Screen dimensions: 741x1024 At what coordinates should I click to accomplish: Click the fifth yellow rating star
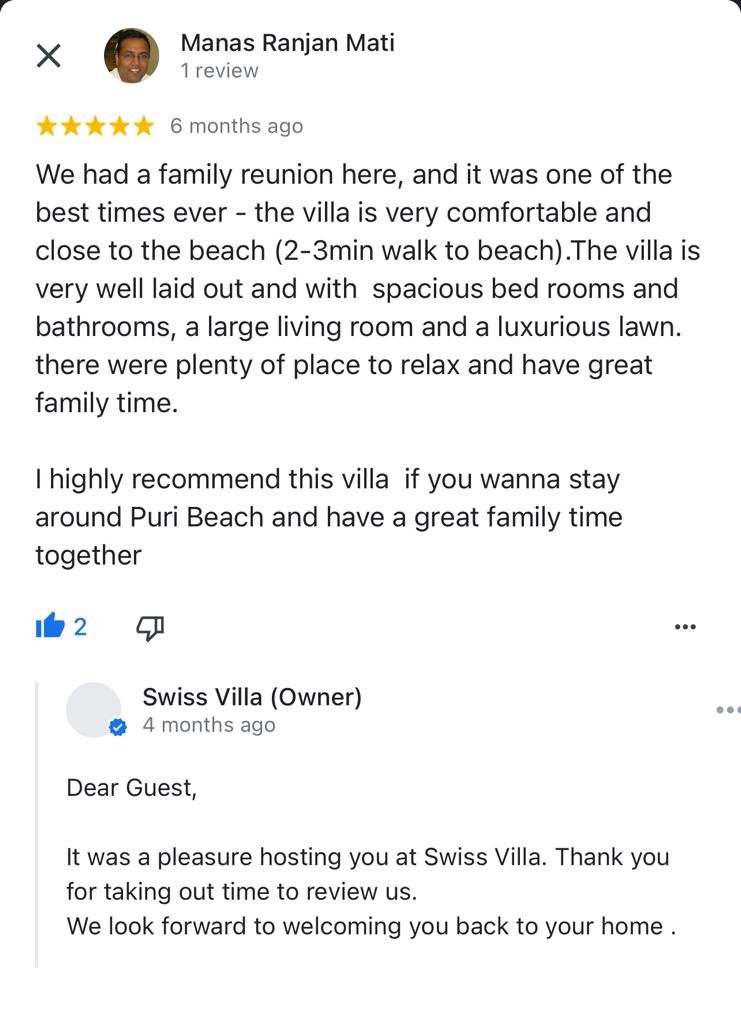pyautogui.click(x=144, y=126)
